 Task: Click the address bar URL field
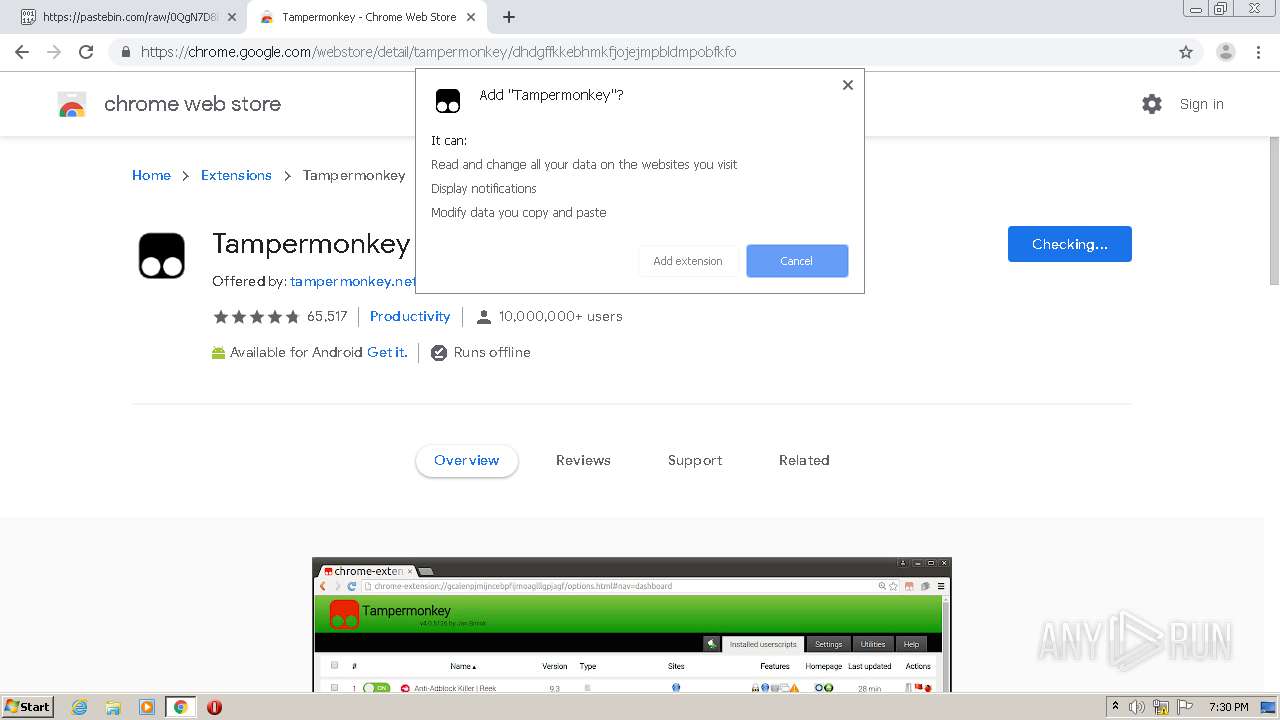click(640, 52)
